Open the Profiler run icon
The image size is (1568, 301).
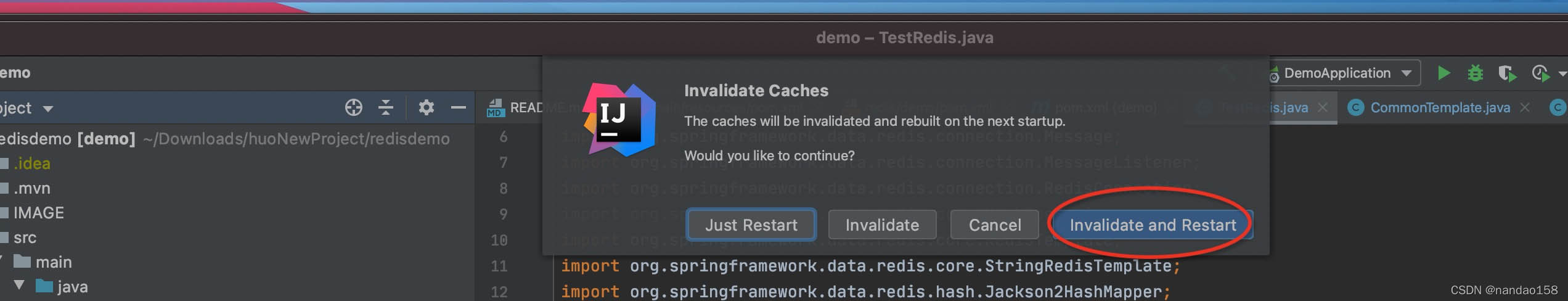coord(1540,73)
